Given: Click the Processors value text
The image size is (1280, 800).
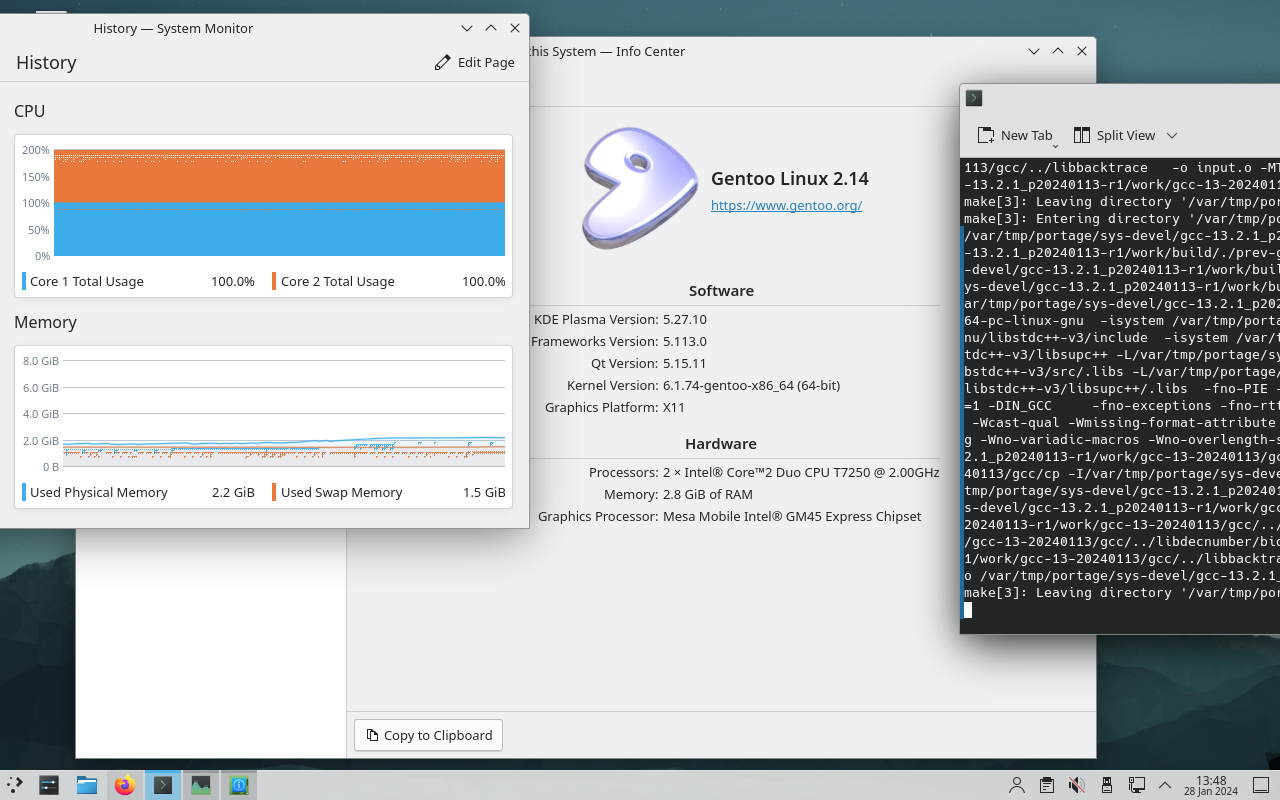Looking at the screenshot, I should [x=801, y=472].
